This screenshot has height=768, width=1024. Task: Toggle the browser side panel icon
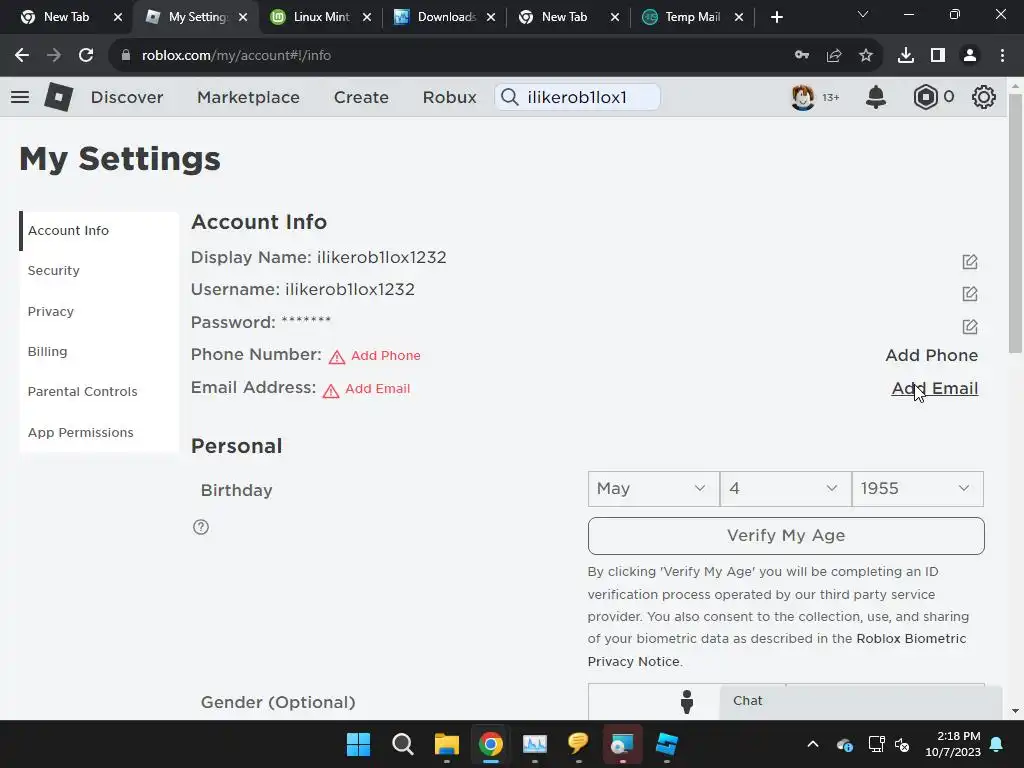938,56
